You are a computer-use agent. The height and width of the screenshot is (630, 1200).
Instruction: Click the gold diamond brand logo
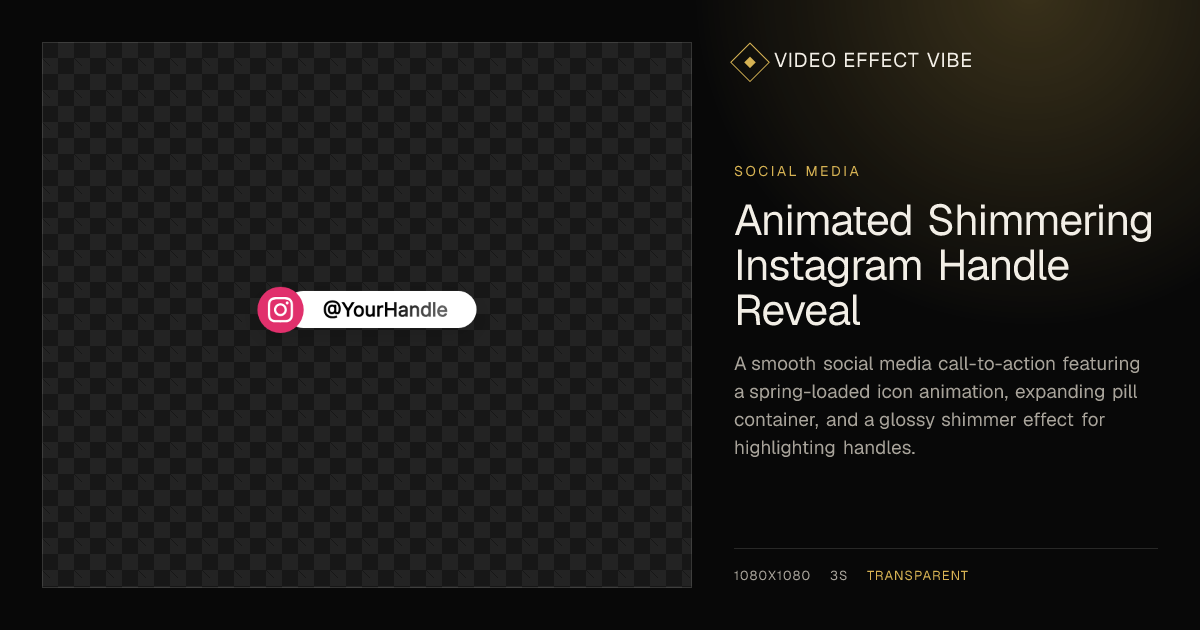749,61
